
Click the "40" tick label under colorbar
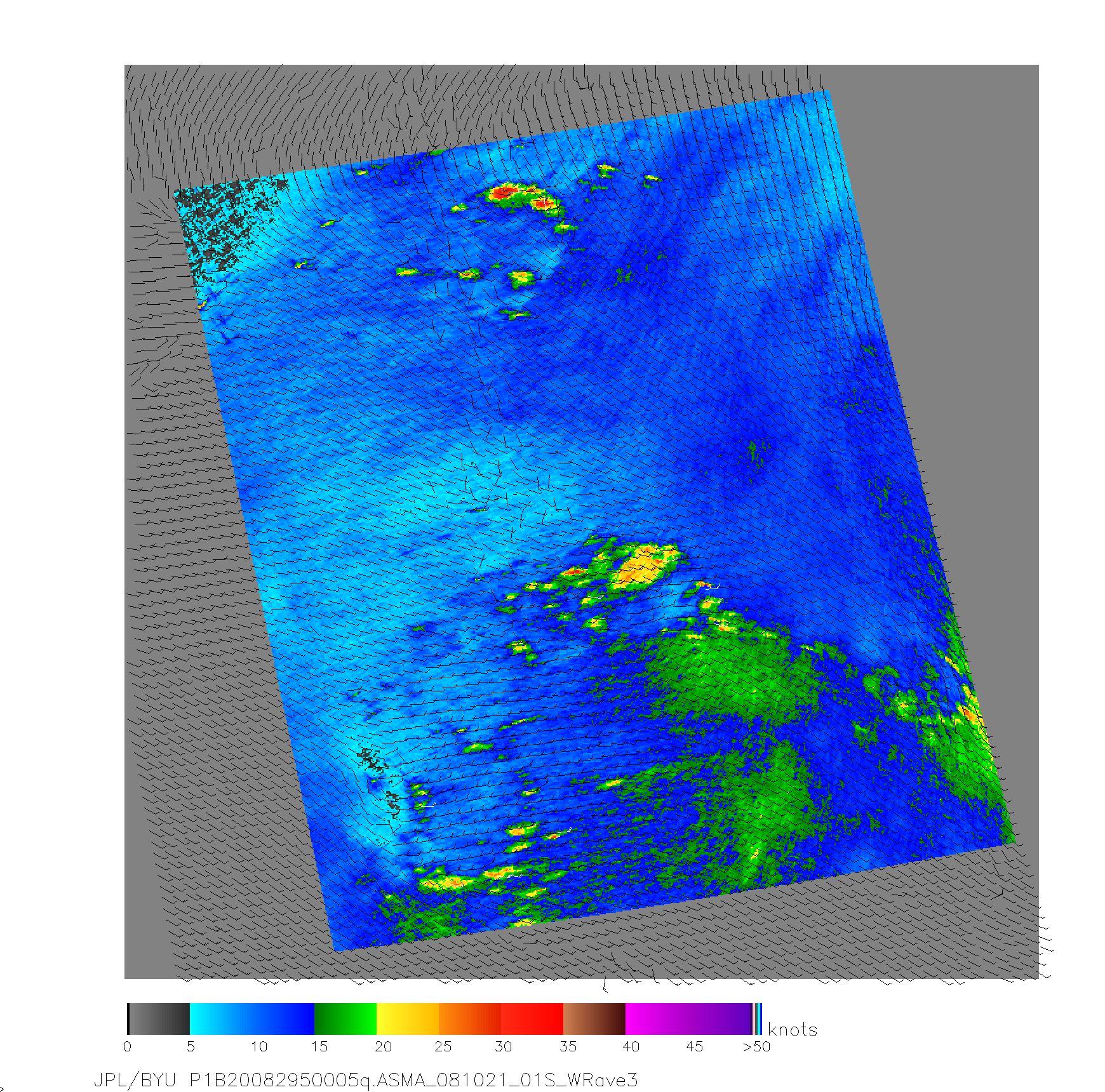click(x=631, y=1046)
